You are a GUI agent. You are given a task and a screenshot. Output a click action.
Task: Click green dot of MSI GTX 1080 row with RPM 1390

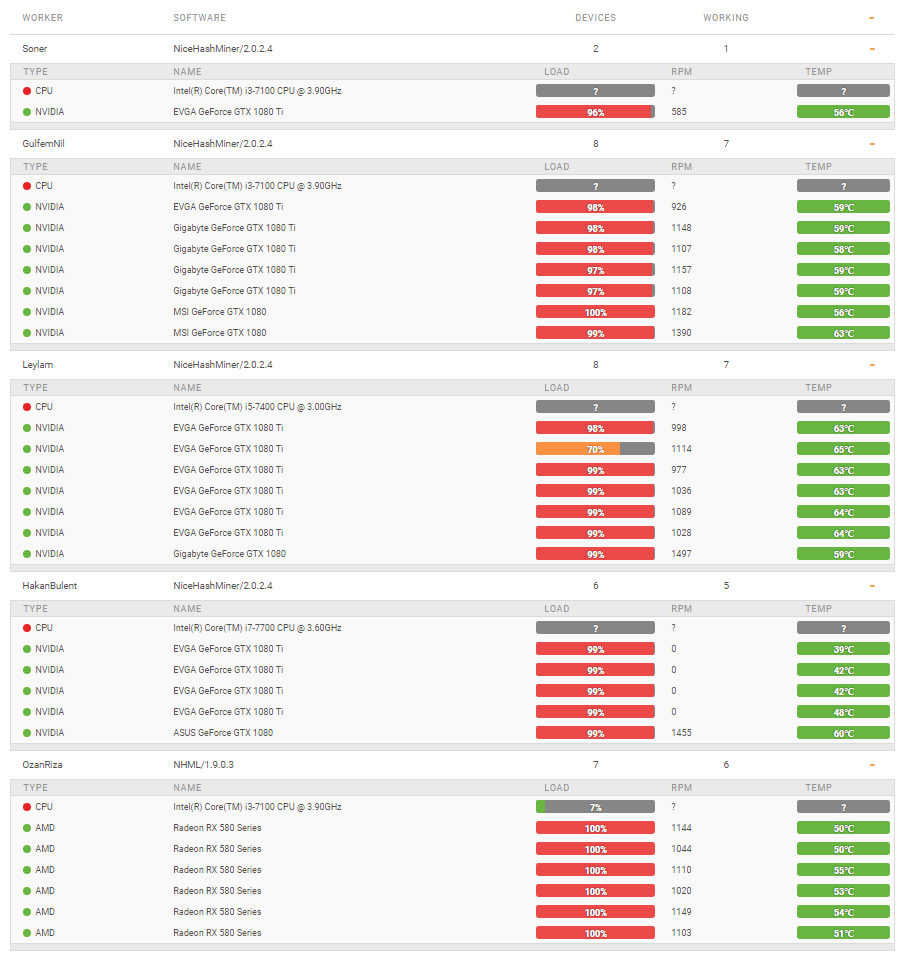(x=27, y=333)
